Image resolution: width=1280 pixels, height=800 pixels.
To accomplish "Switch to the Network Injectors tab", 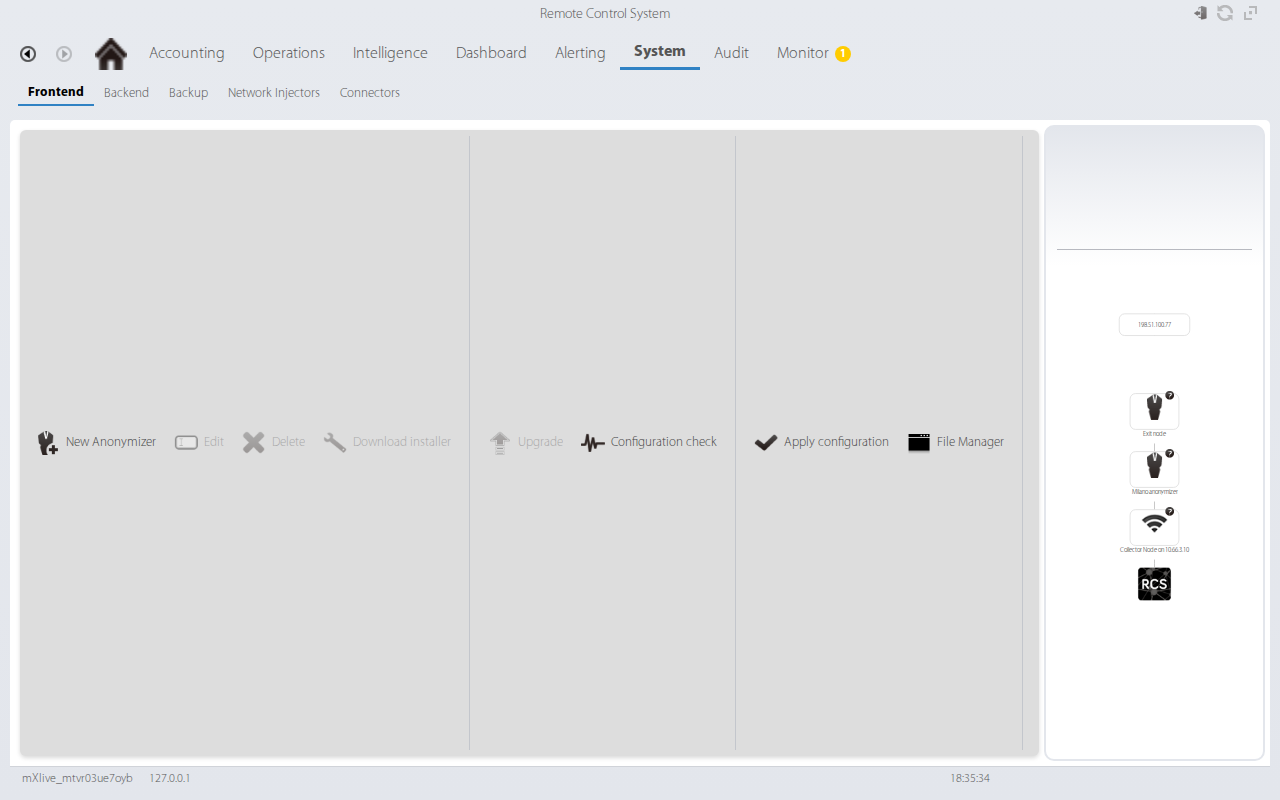I will coord(274,93).
